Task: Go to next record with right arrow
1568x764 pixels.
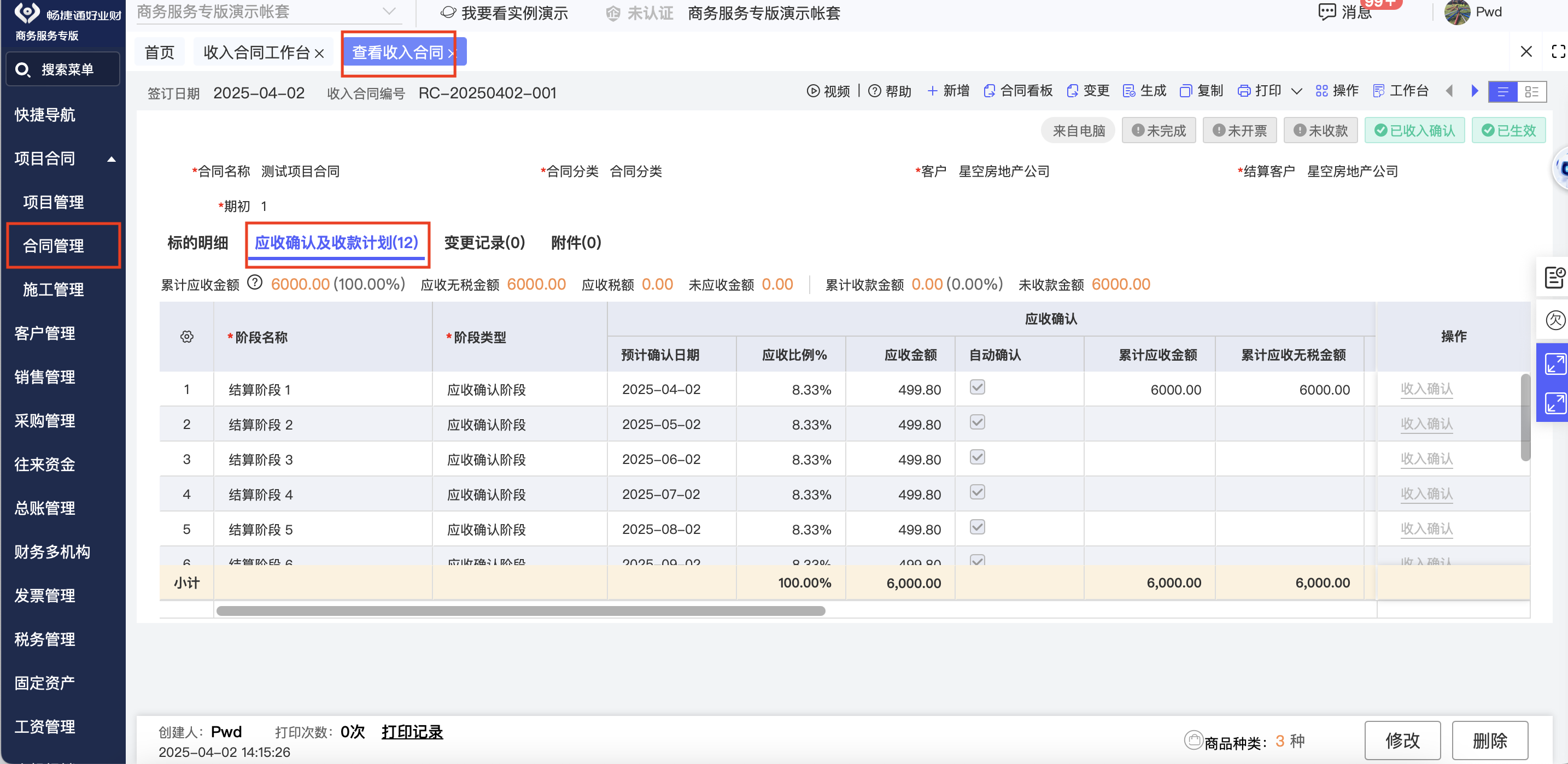Action: click(x=1475, y=91)
